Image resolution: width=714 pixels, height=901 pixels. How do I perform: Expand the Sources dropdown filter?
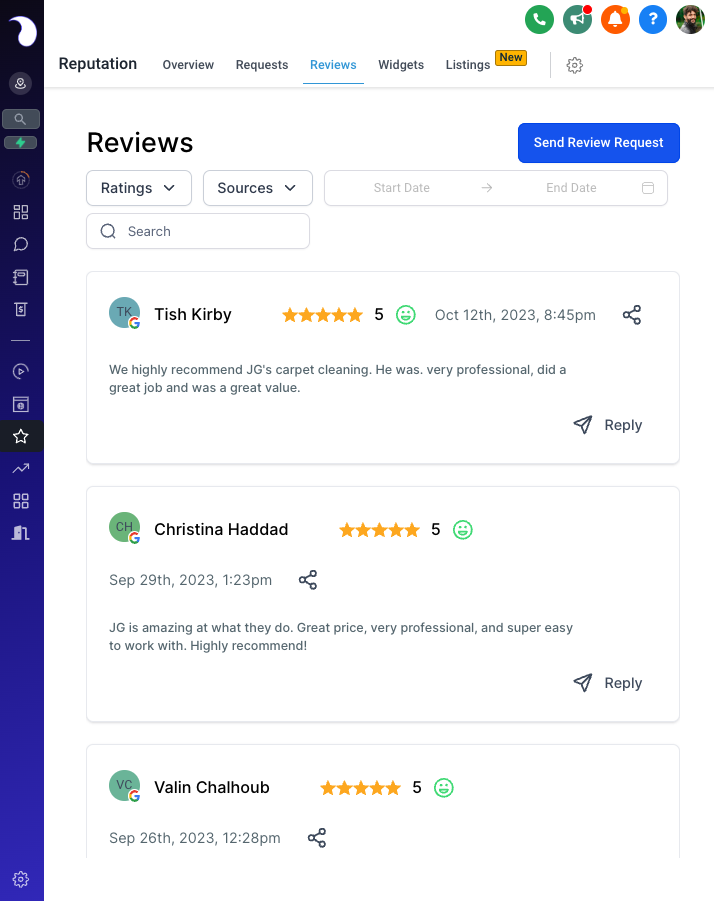258,188
